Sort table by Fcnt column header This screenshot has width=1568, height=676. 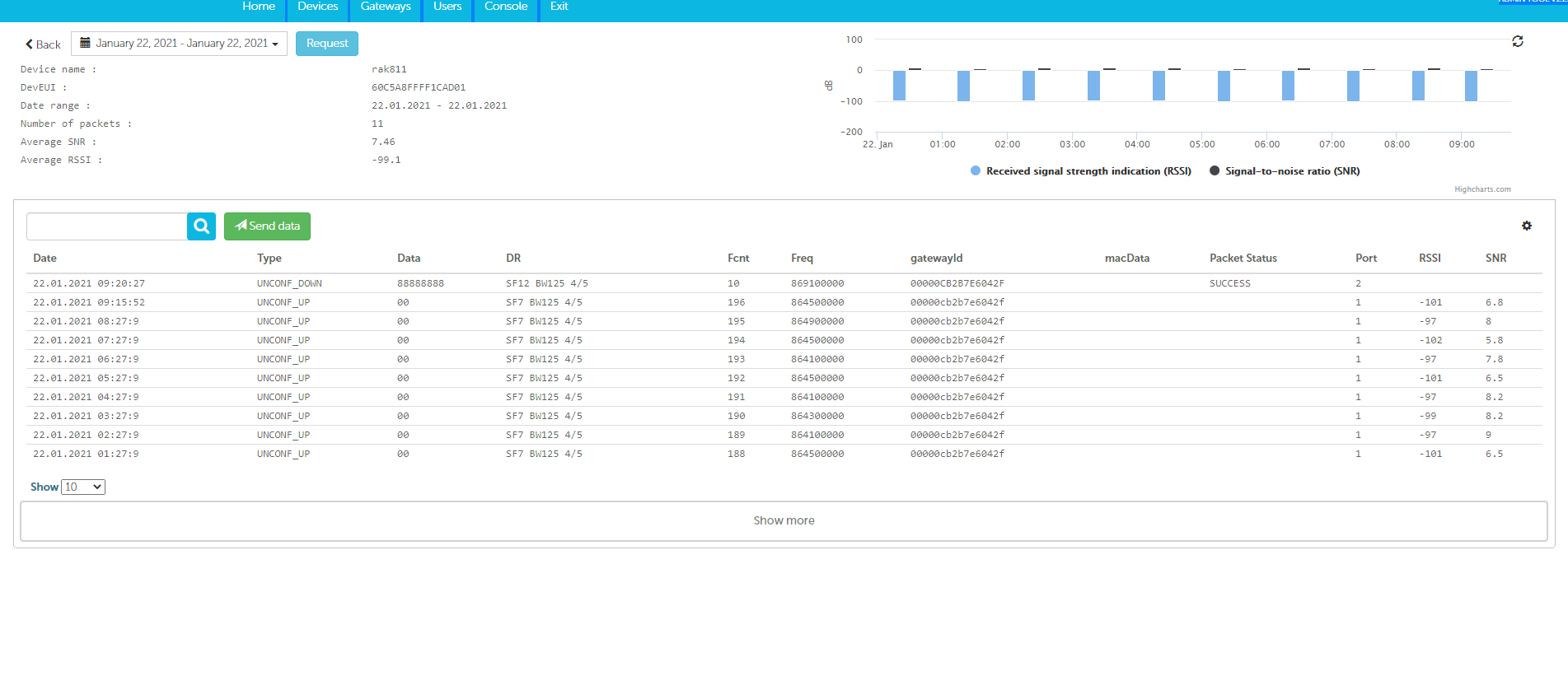[738, 259]
